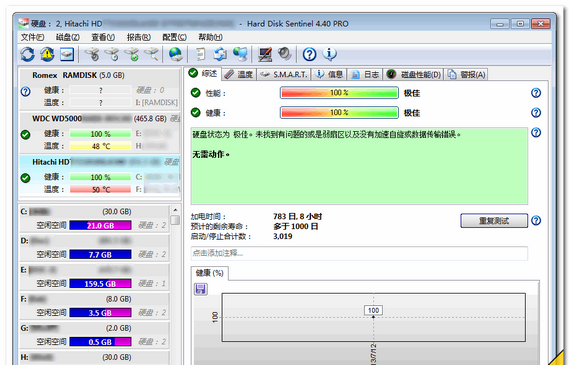Click the disk icon with clock overlay

click(112, 55)
